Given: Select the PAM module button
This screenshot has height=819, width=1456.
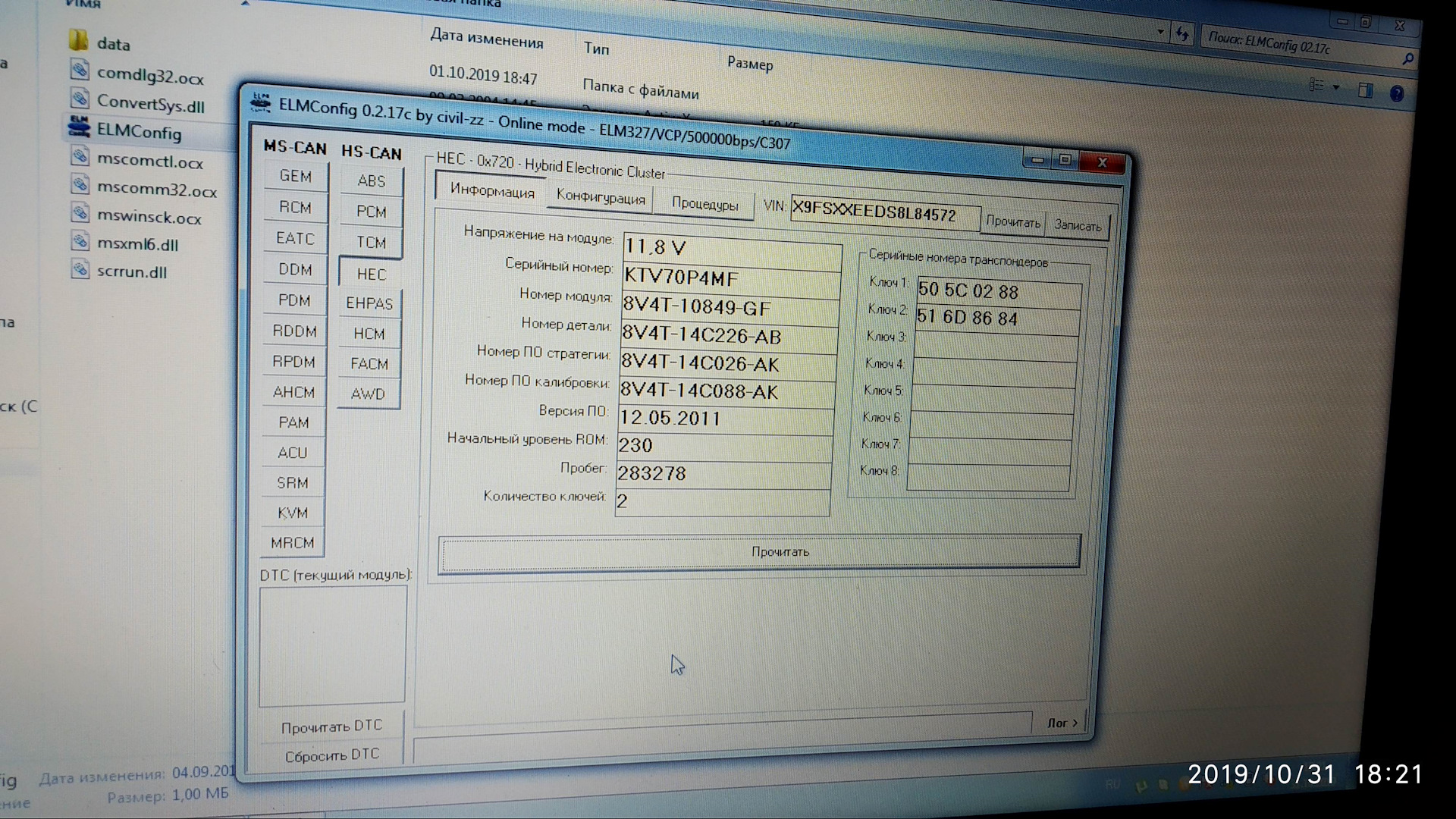Looking at the screenshot, I should 293,422.
